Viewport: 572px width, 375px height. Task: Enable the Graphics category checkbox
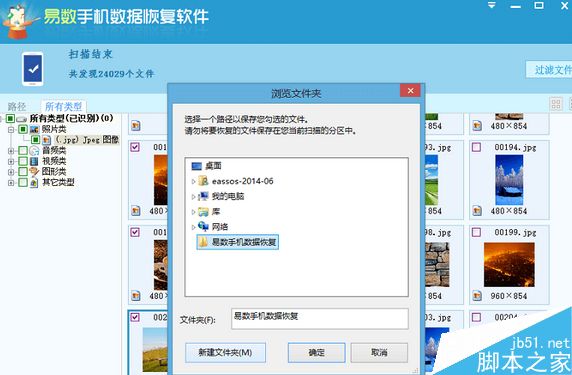pyautogui.click(x=23, y=171)
